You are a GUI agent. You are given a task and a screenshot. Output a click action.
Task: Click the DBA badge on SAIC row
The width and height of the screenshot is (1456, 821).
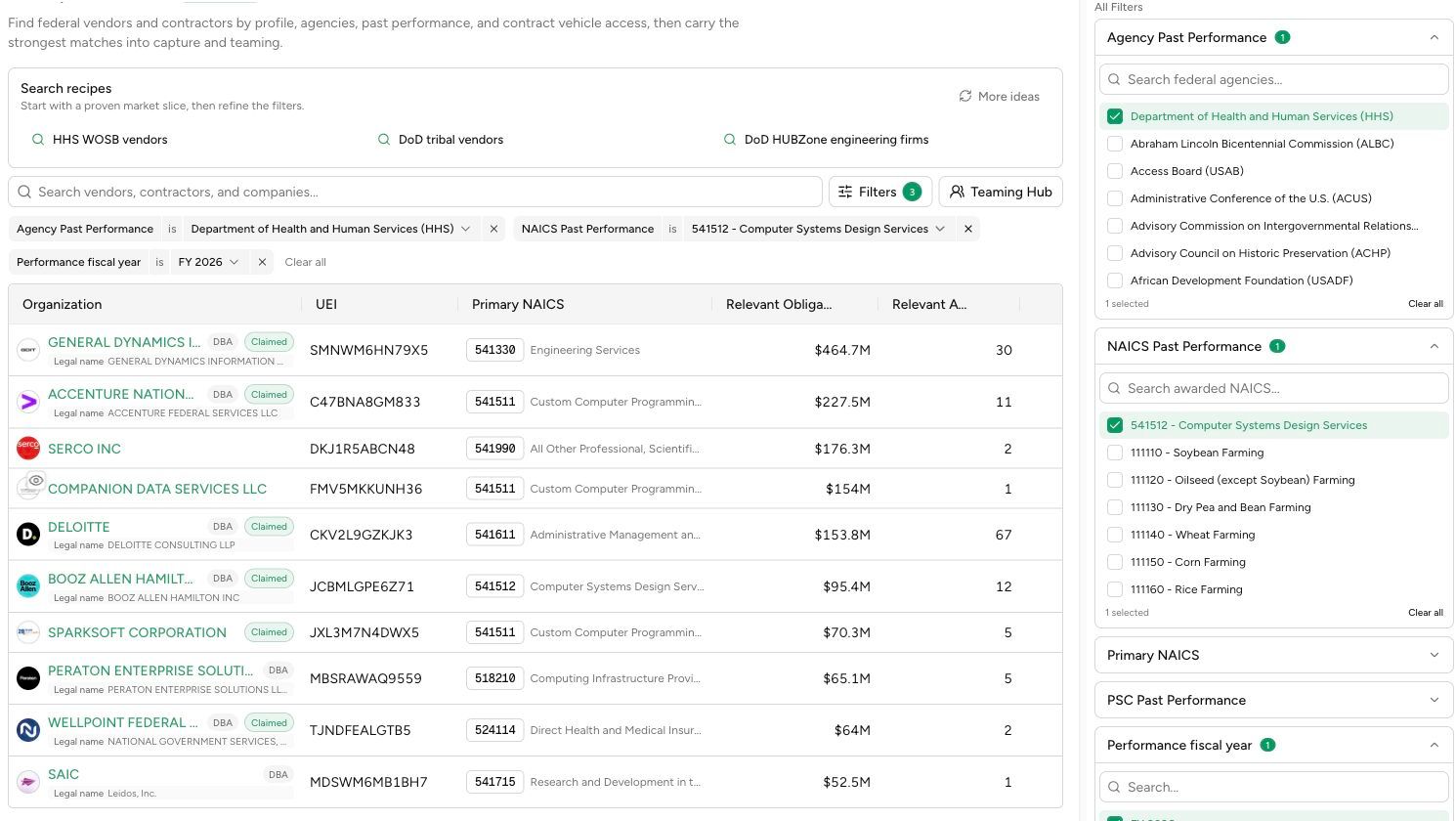278,774
